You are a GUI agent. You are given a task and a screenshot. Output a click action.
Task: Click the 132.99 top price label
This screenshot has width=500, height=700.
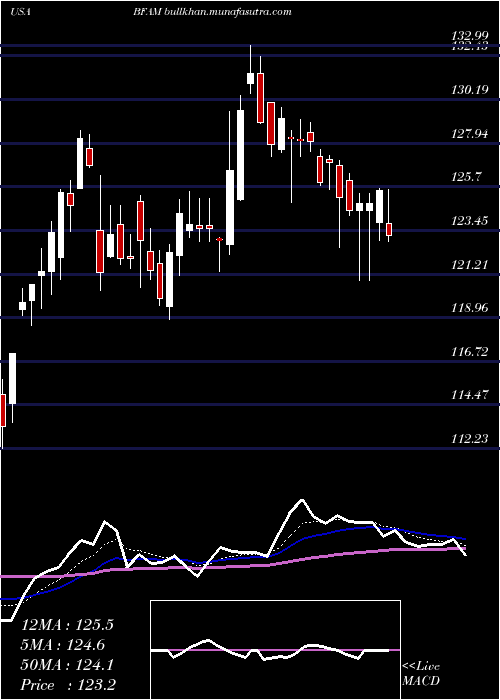470,36
